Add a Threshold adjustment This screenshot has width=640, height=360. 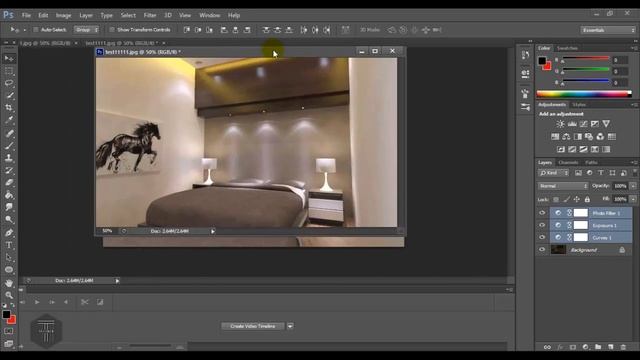(584, 149)
